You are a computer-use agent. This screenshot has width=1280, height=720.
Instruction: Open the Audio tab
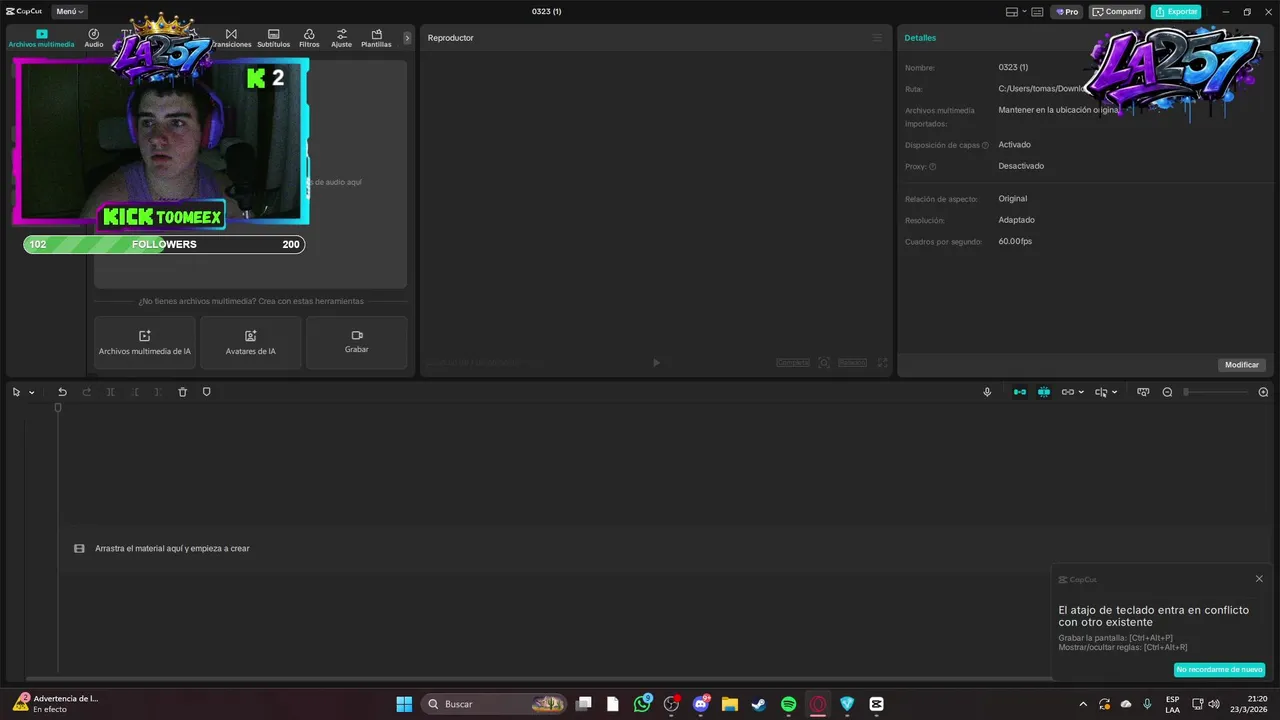[x=94, y=39]
